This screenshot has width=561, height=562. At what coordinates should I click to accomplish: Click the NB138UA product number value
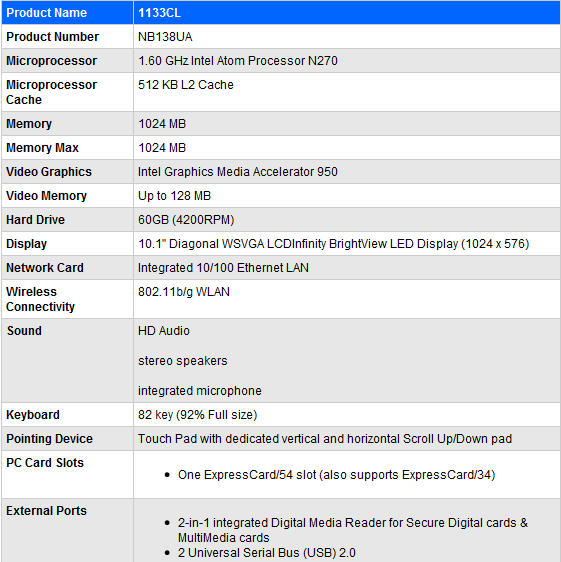click(x=165, y=37)
